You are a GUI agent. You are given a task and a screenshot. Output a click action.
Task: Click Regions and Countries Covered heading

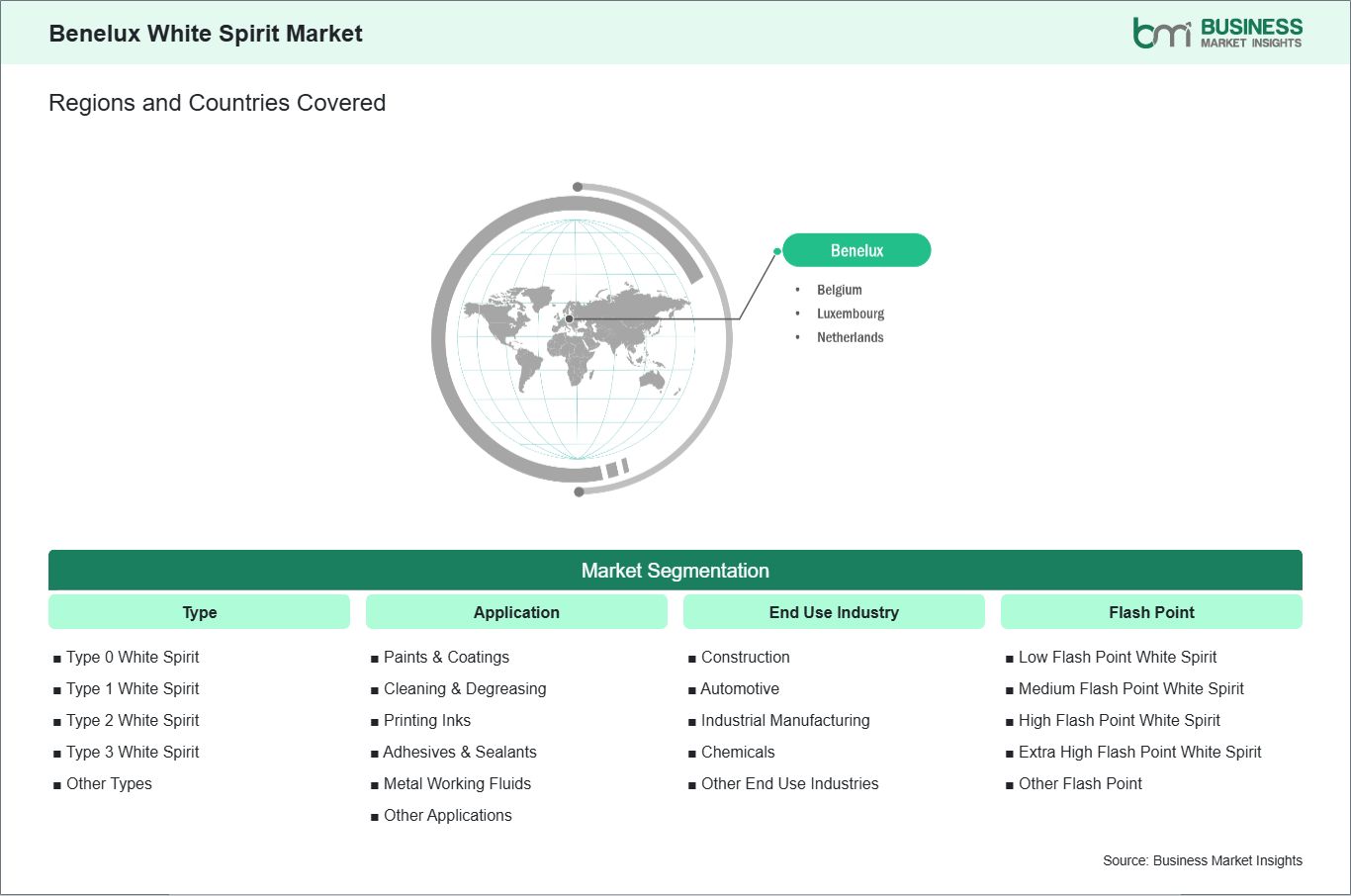tap(217, 103)
